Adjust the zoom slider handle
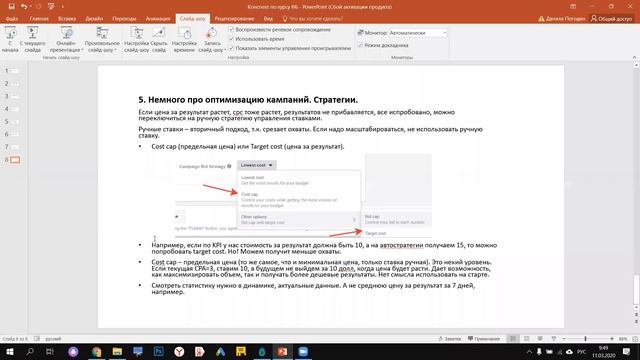 click(x=585, y=339)
